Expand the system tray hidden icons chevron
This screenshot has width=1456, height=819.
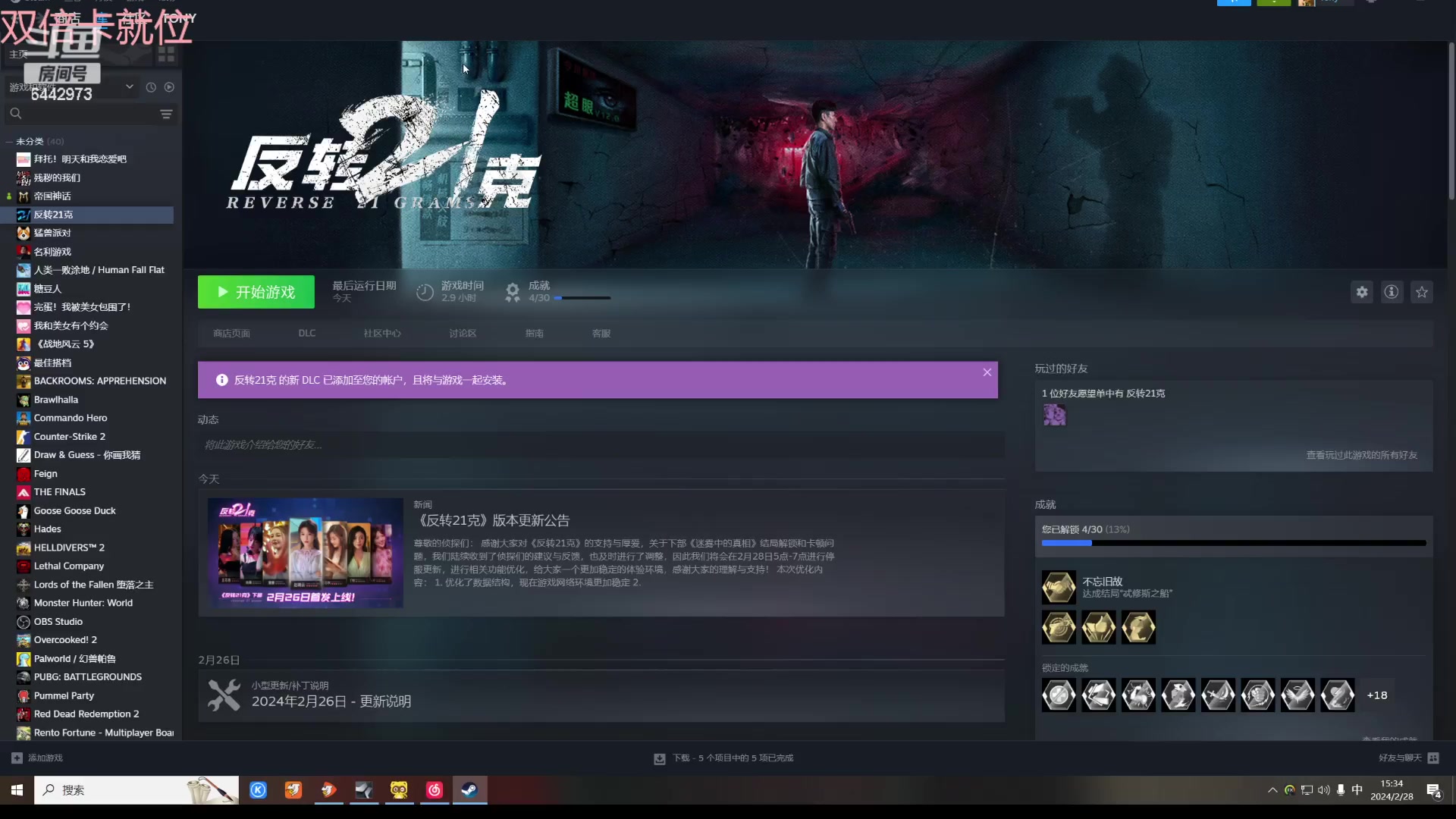click(1272, 790)
